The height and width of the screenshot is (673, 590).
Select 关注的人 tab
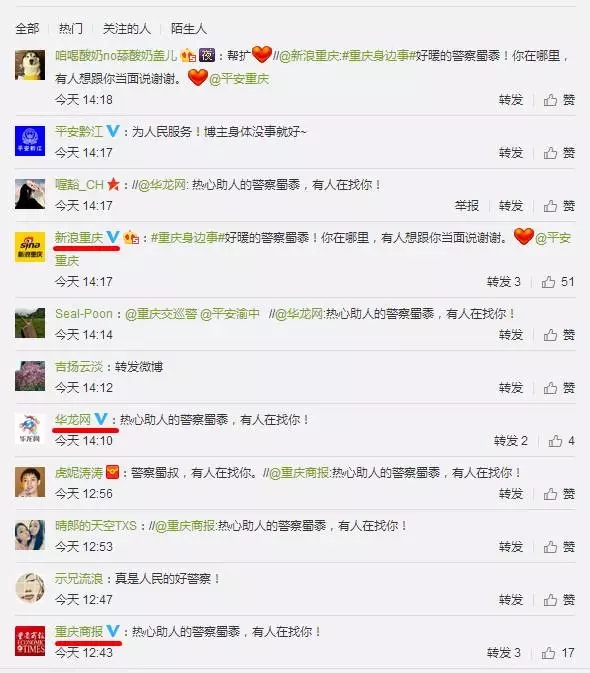point(127,29)
